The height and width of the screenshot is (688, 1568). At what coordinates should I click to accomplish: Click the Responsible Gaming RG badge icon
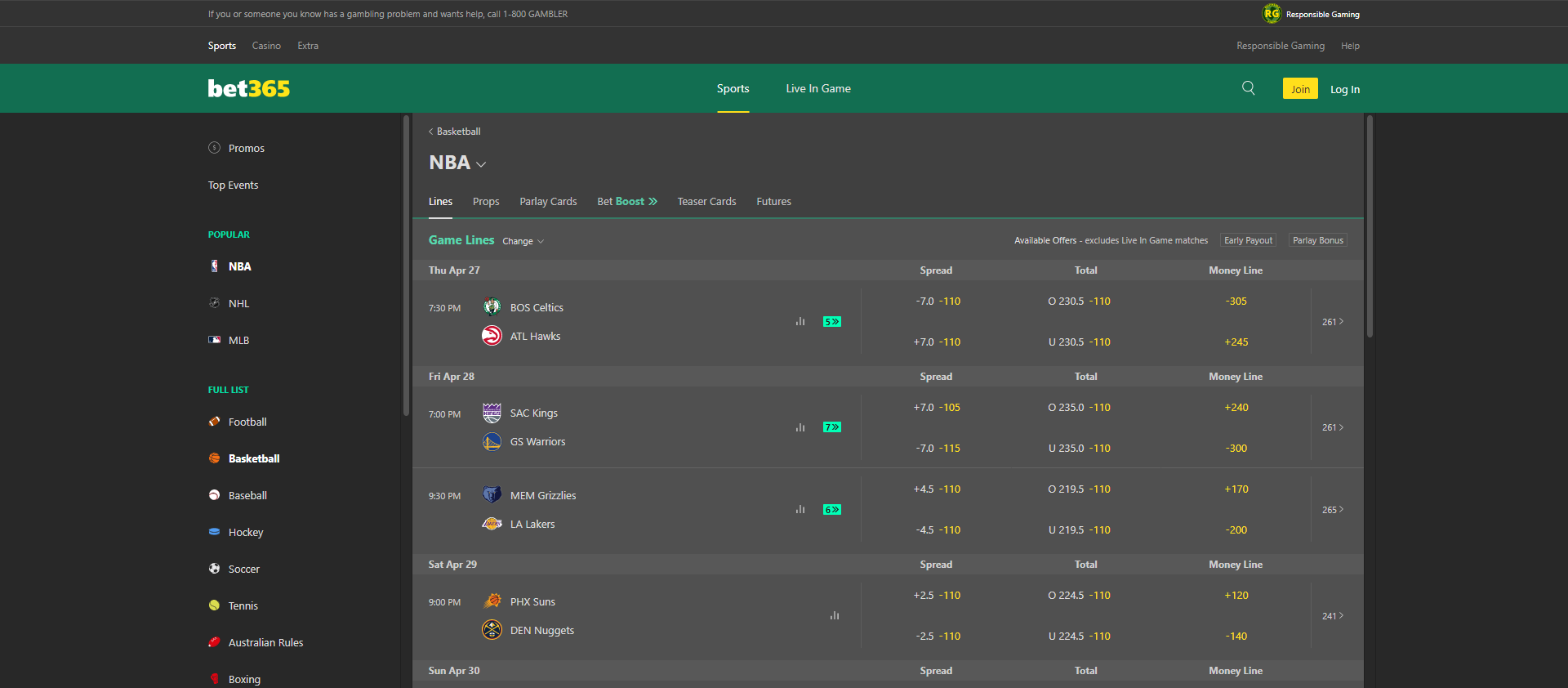[1272, 14]
